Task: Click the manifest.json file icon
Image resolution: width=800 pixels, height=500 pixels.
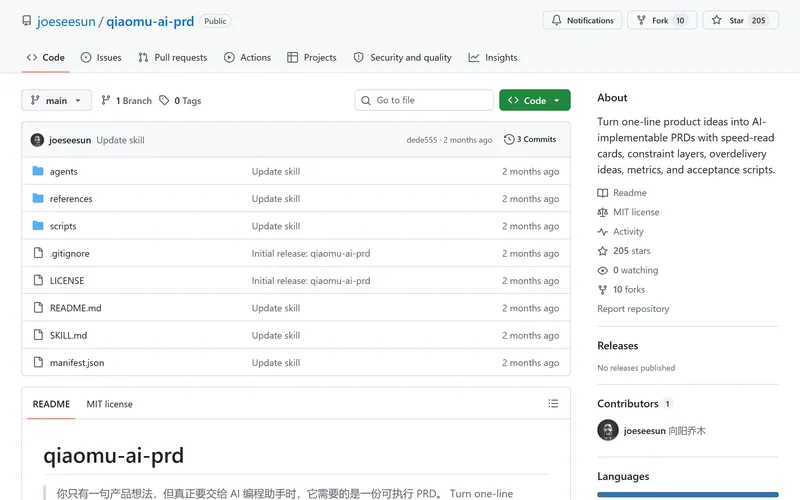Action: (x=38, y=362)
